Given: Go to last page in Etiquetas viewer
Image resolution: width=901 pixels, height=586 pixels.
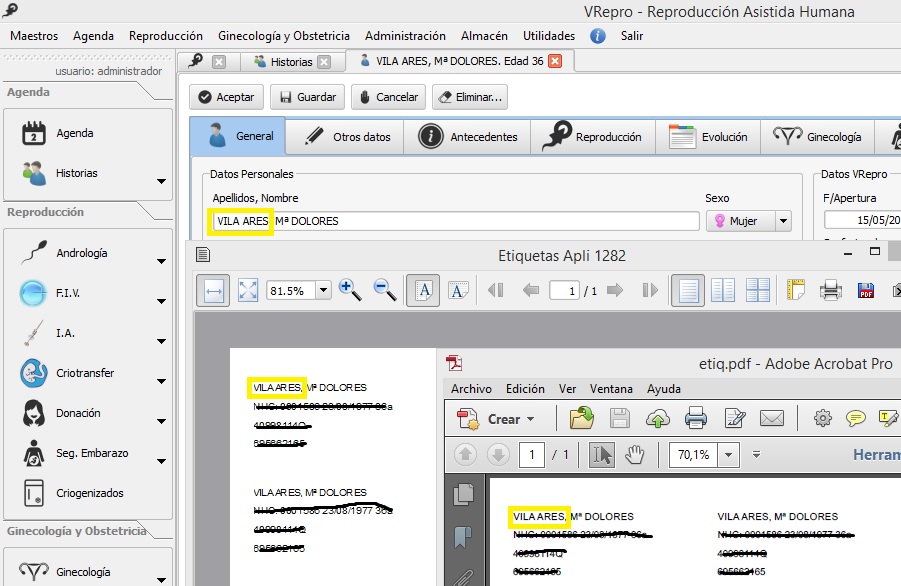Looking at the screenshot, I should coord(650,290).
